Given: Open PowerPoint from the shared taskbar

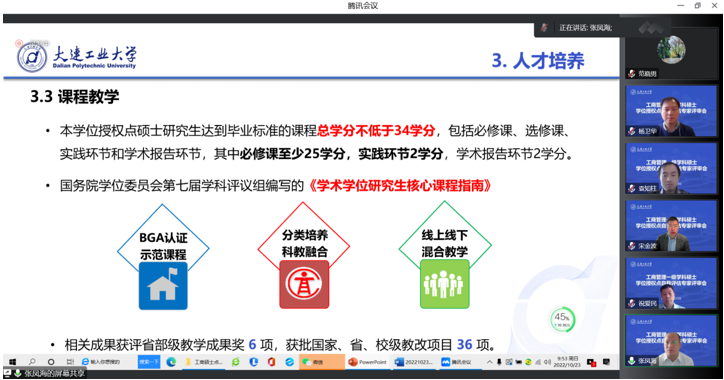Looking at the screenshot, I should point(368,362).
